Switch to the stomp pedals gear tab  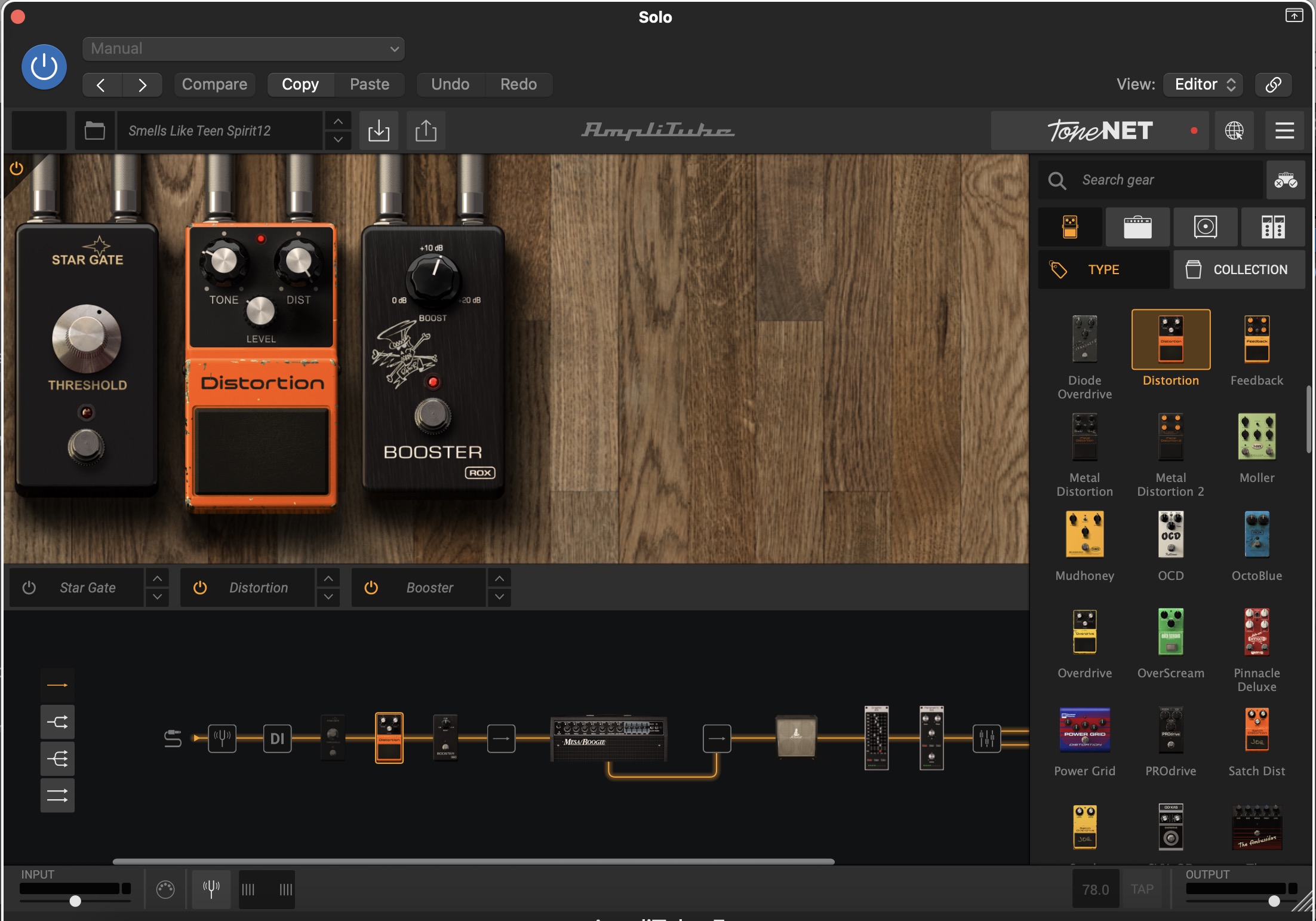(1070, 227)
